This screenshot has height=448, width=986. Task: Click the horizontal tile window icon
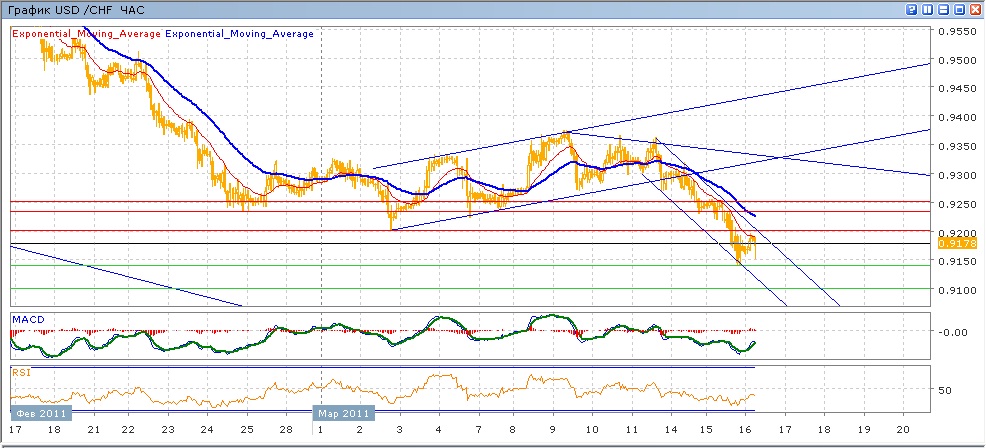coord(944,10)
